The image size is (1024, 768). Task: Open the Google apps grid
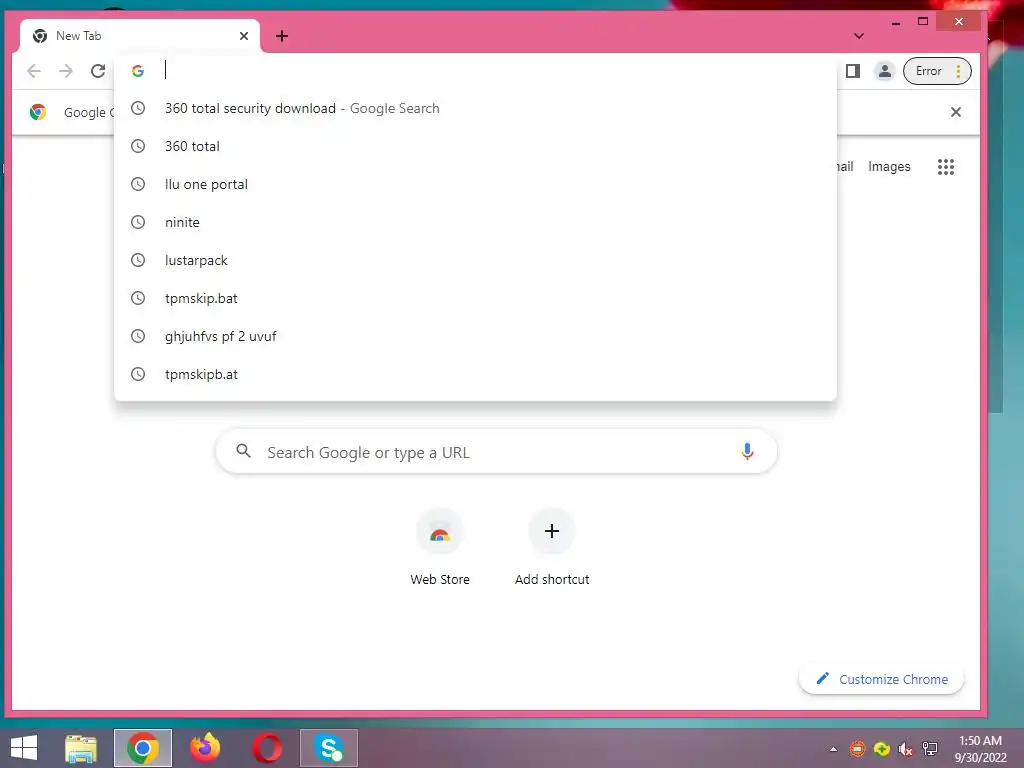[946, 167]
